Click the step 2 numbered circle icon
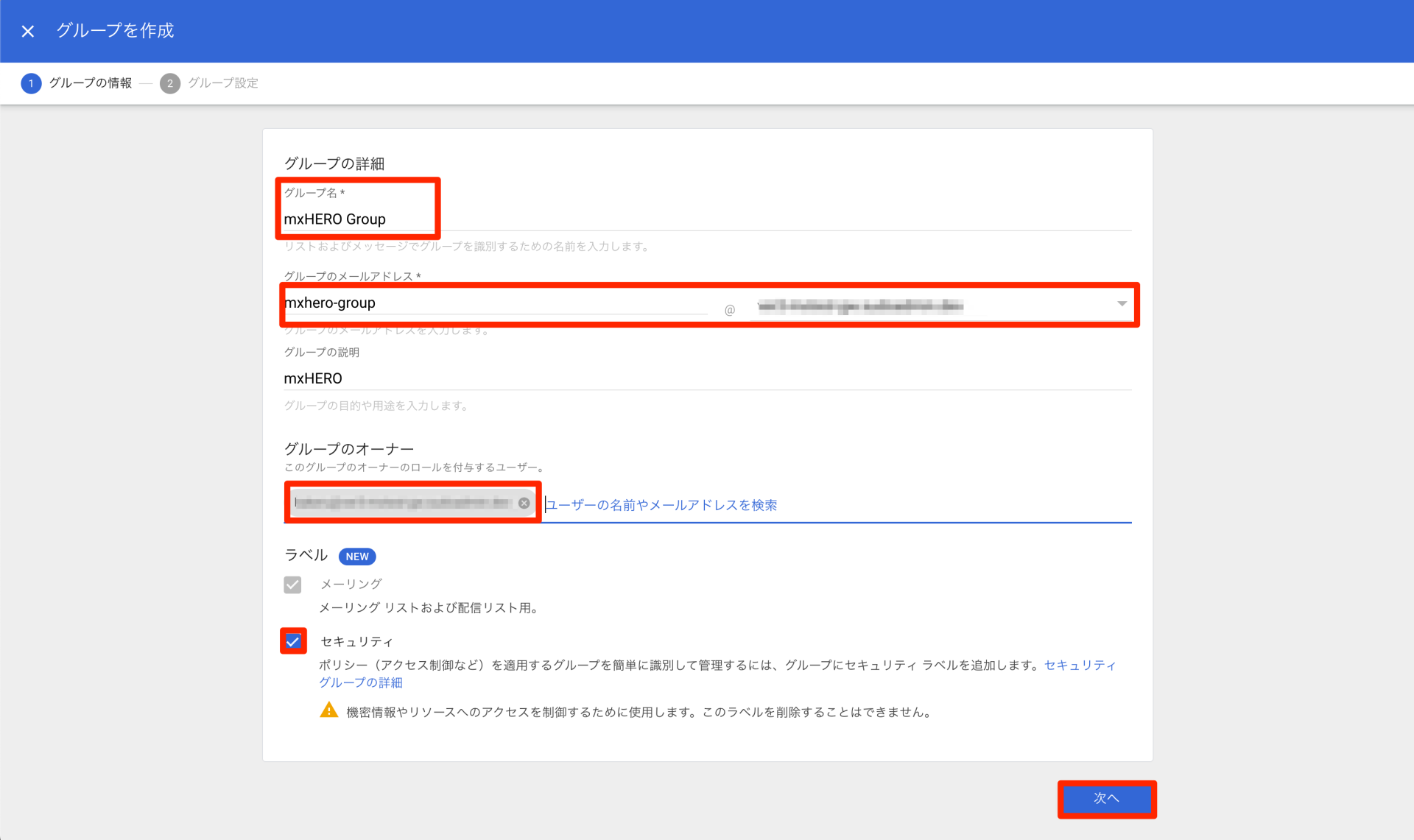This screenshot has width=1414, height=840. coord(170,83)
